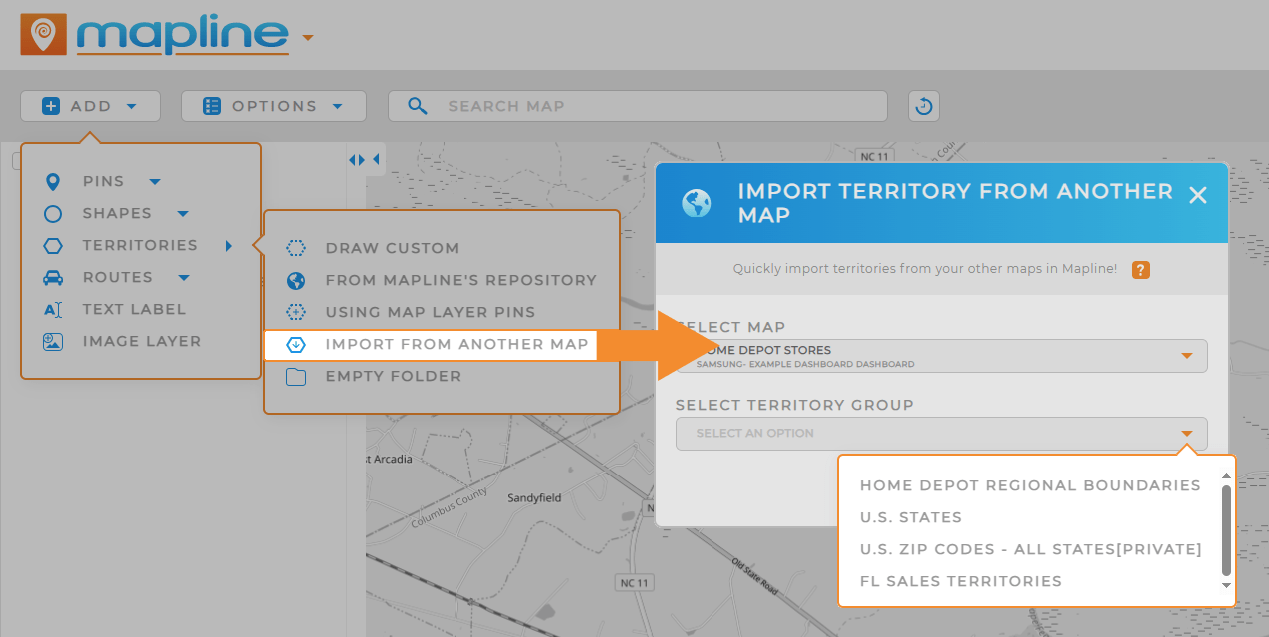Click the map refresh icon near the search bar
1269x637 pixels.
tap(923, 105)
